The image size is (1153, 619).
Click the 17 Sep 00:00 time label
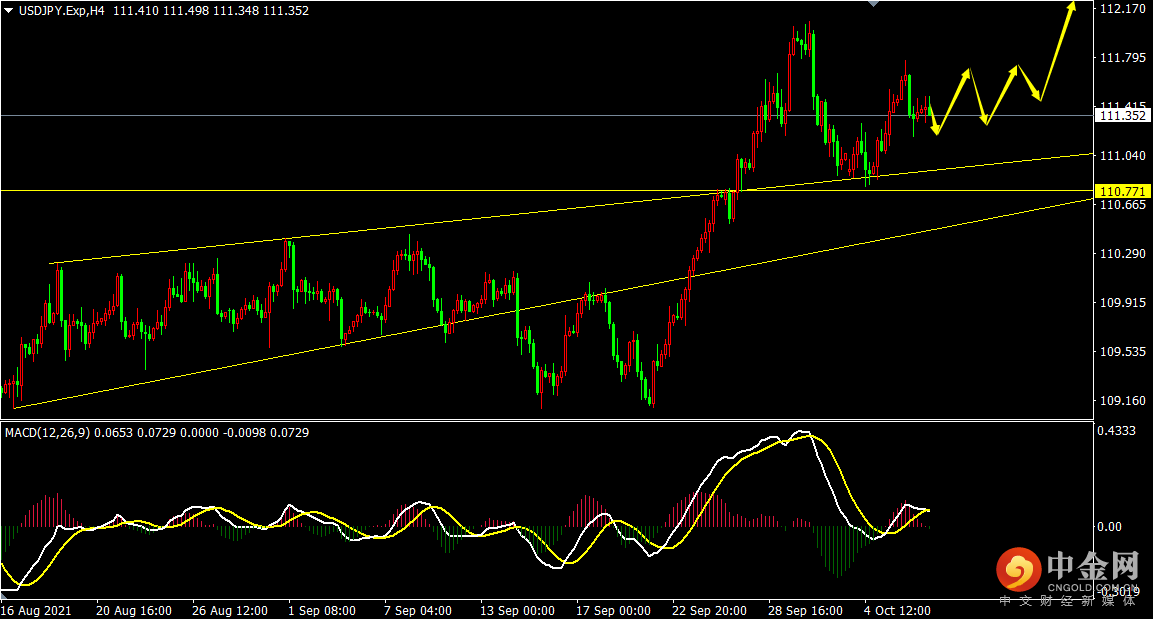click(x=613, y=611)
